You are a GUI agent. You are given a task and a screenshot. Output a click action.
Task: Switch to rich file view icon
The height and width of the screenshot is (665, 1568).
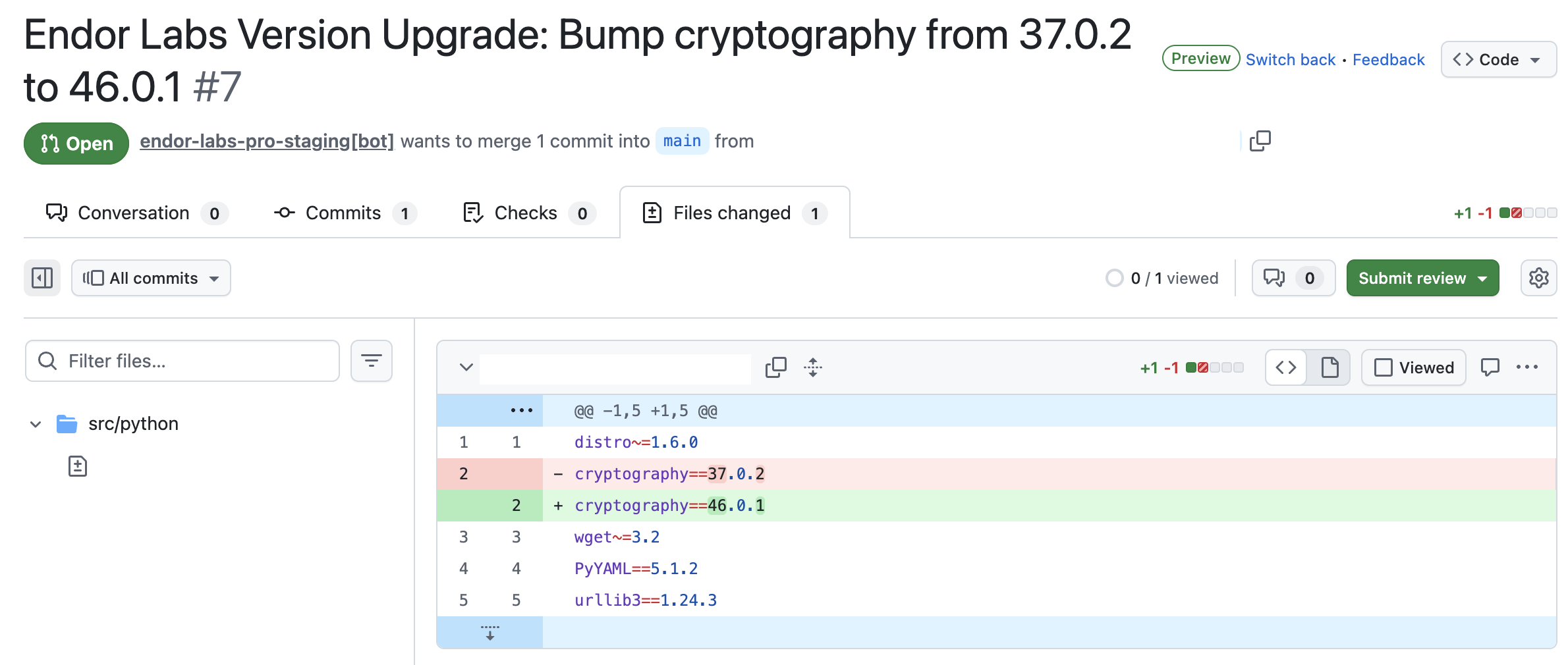click(x=1330, y=367)
